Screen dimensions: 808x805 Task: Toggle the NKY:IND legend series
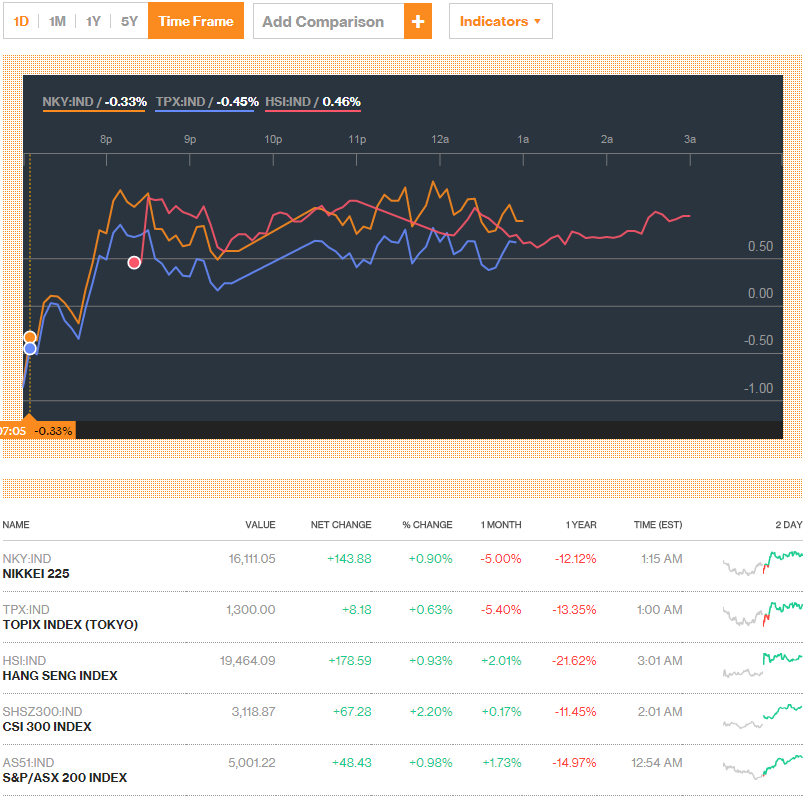click(x=95, y=102)
